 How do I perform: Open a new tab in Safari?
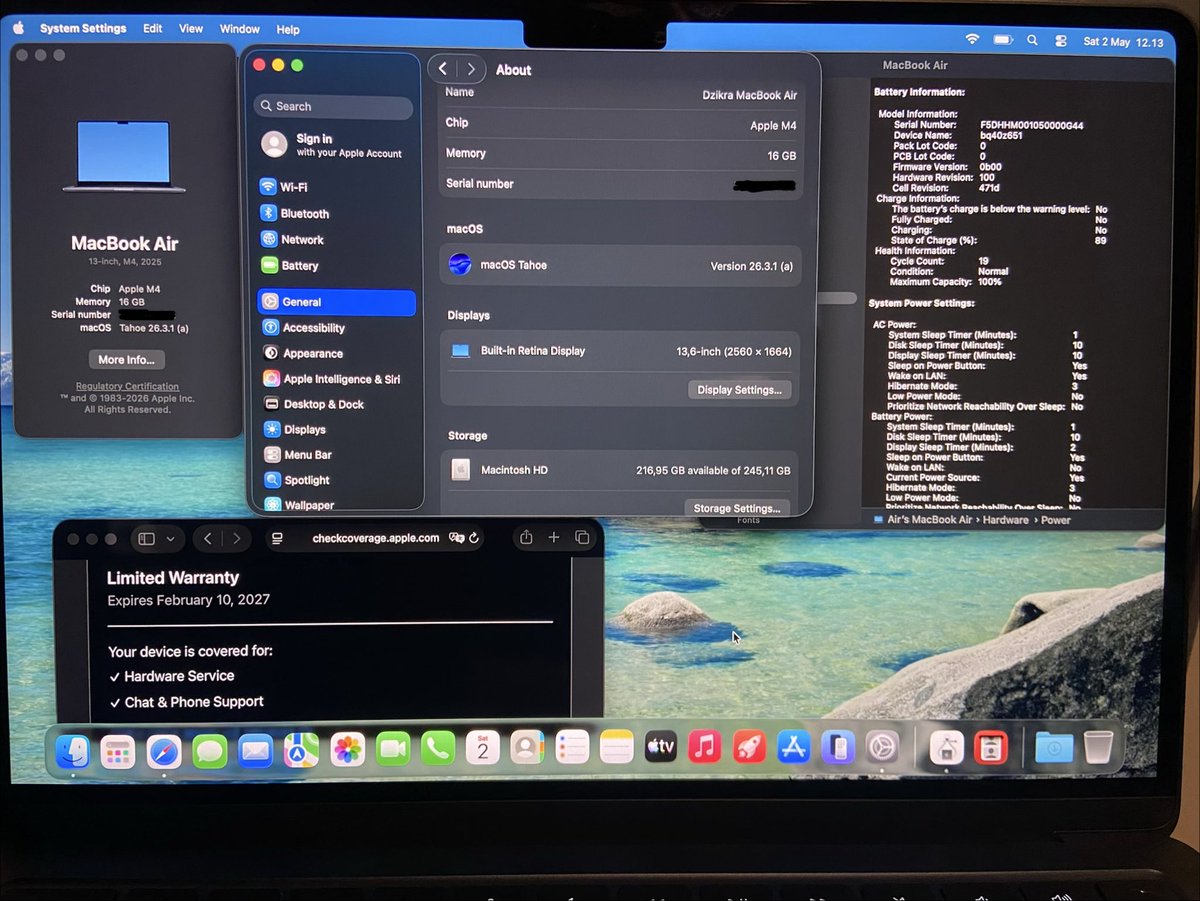554,538
